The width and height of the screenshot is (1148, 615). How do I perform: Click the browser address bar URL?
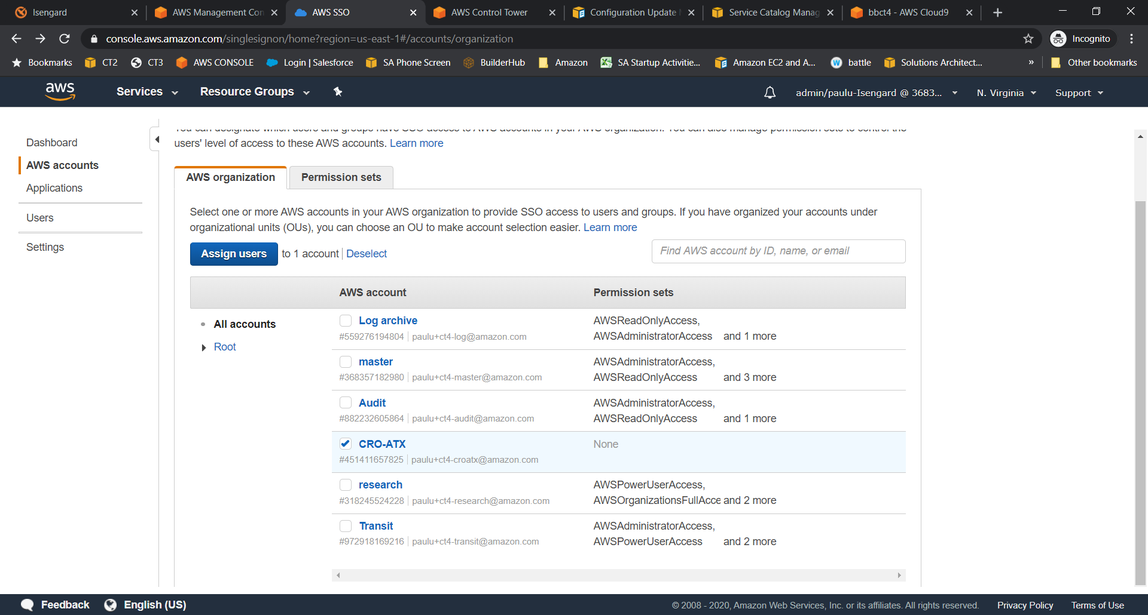tap(310, 39)
